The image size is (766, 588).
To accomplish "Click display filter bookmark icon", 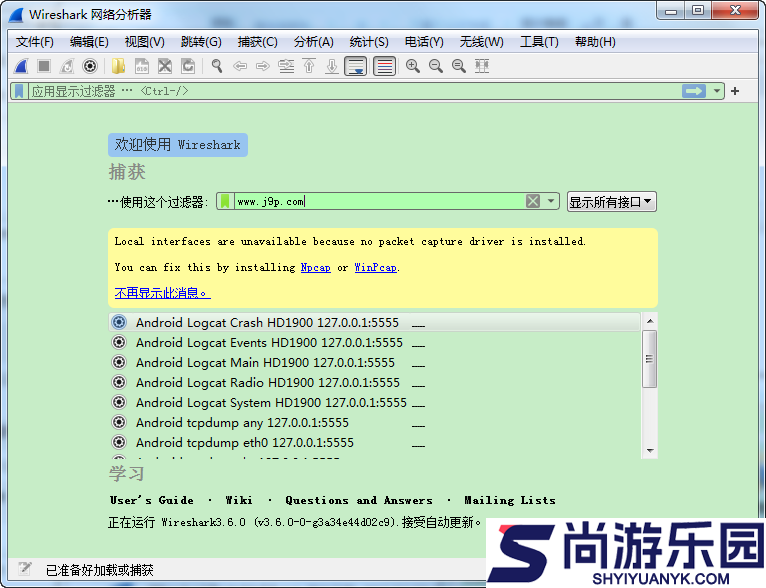I will [x=19, y=91].
